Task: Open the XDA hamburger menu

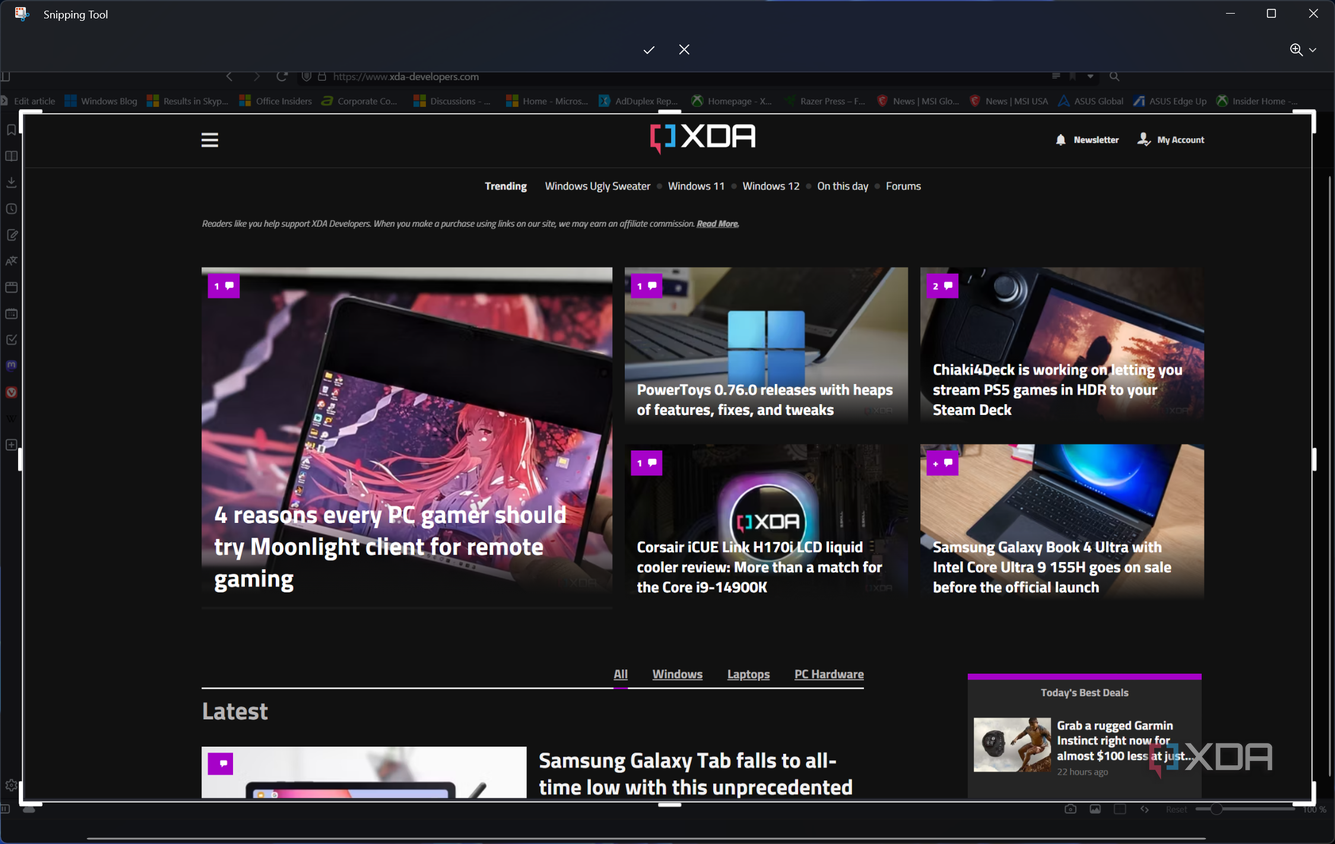Action: click(210, 140)
